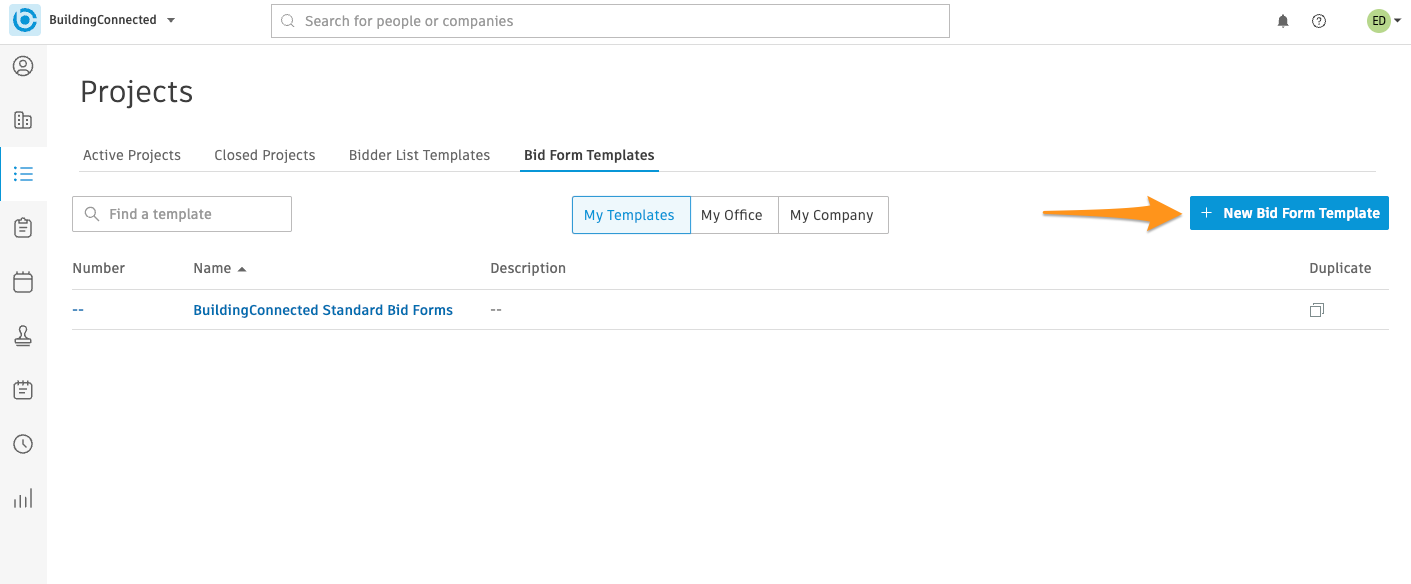
Task: Click the notifications bell icon
Action: click(x=1283, y=21)
